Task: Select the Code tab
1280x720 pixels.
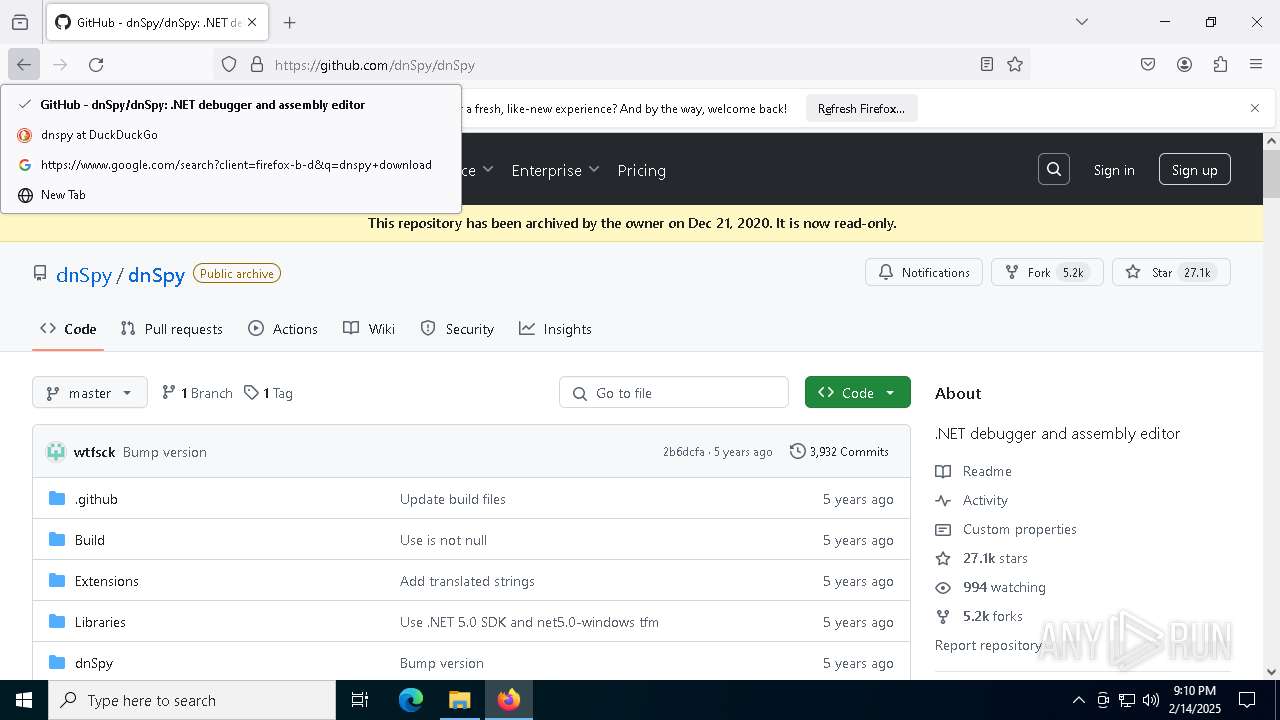Action: click(68, 329)
